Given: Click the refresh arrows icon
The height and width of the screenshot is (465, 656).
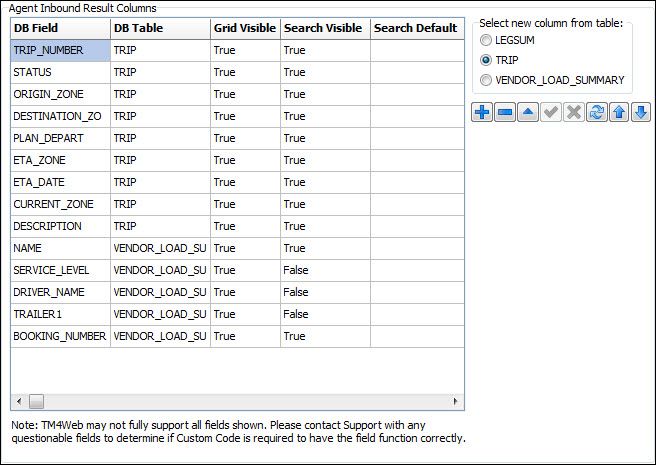Looking at the screenshot, I should (x=596, y=112).
